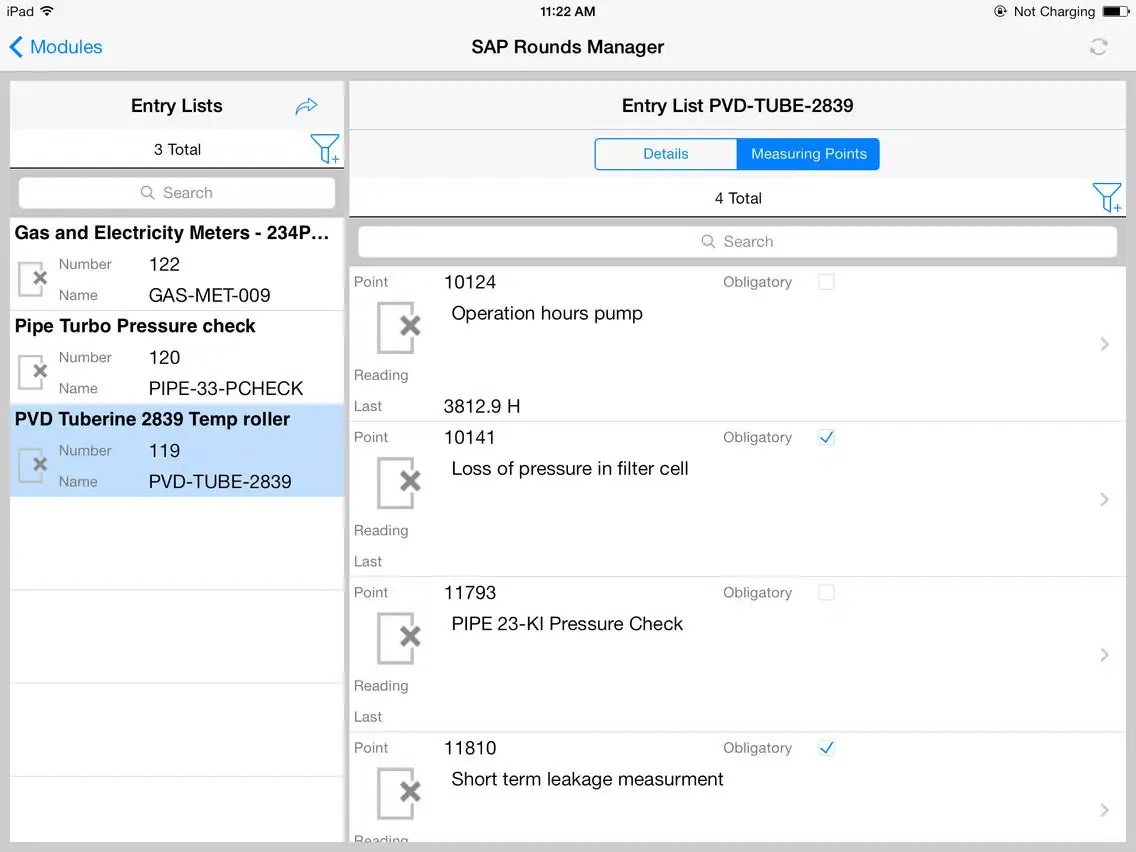Viewport: 1136px width, 852px height.
Task: Tap the status icon for PIPE-33-PCHECK
Action: pyautogui.click(x=33, y=372)
